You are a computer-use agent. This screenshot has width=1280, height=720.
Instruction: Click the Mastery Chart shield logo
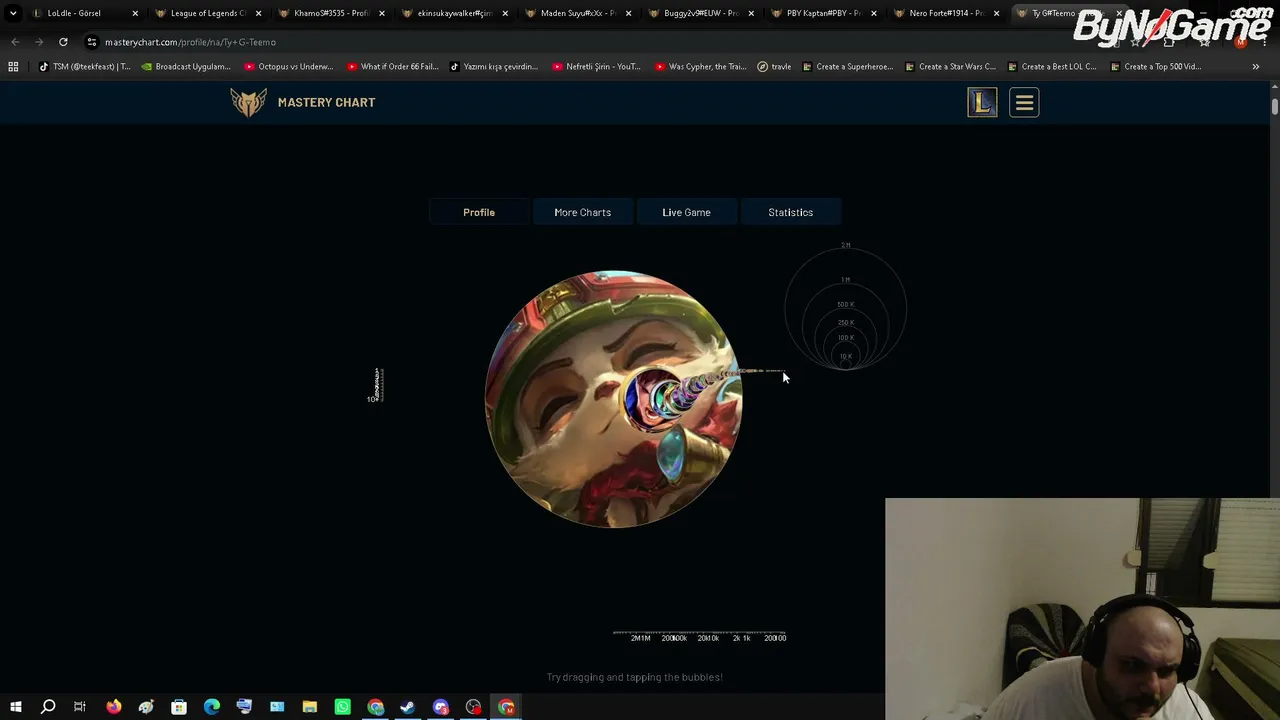click(x=248, y=102)
